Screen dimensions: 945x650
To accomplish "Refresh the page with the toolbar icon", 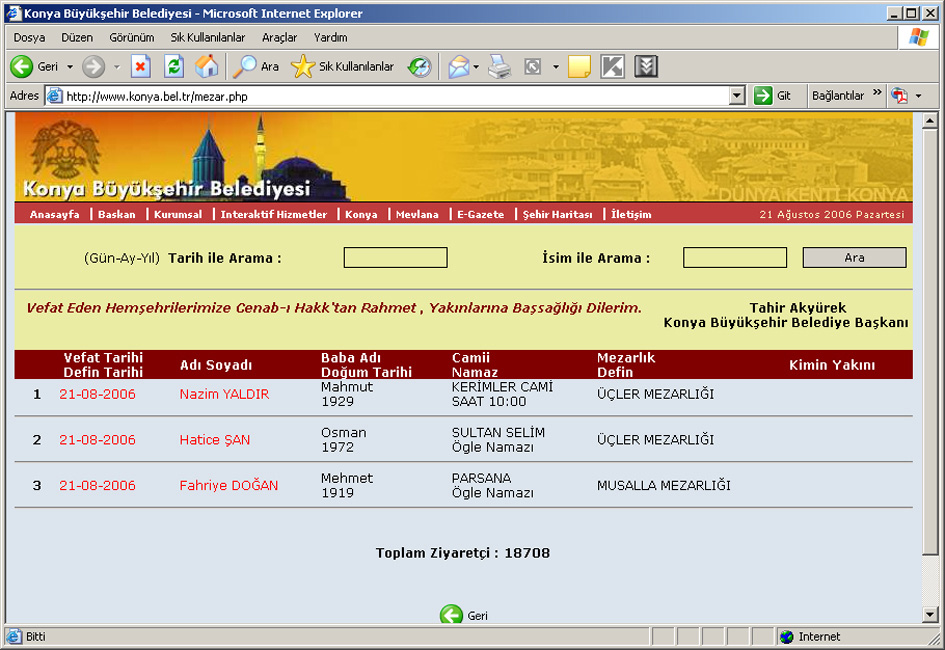I will (x=174, y=66).
